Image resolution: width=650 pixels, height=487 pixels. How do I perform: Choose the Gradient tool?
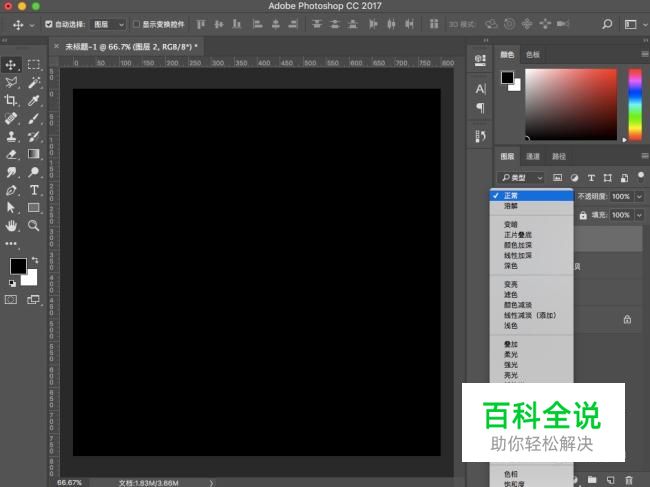[x=34, y=154]
